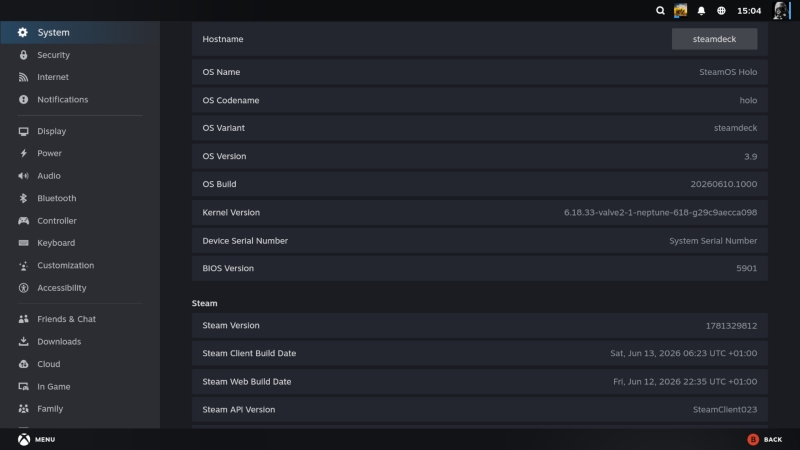Click the Steam section heading
Screen dimensions: 800x450
point(205,303)
